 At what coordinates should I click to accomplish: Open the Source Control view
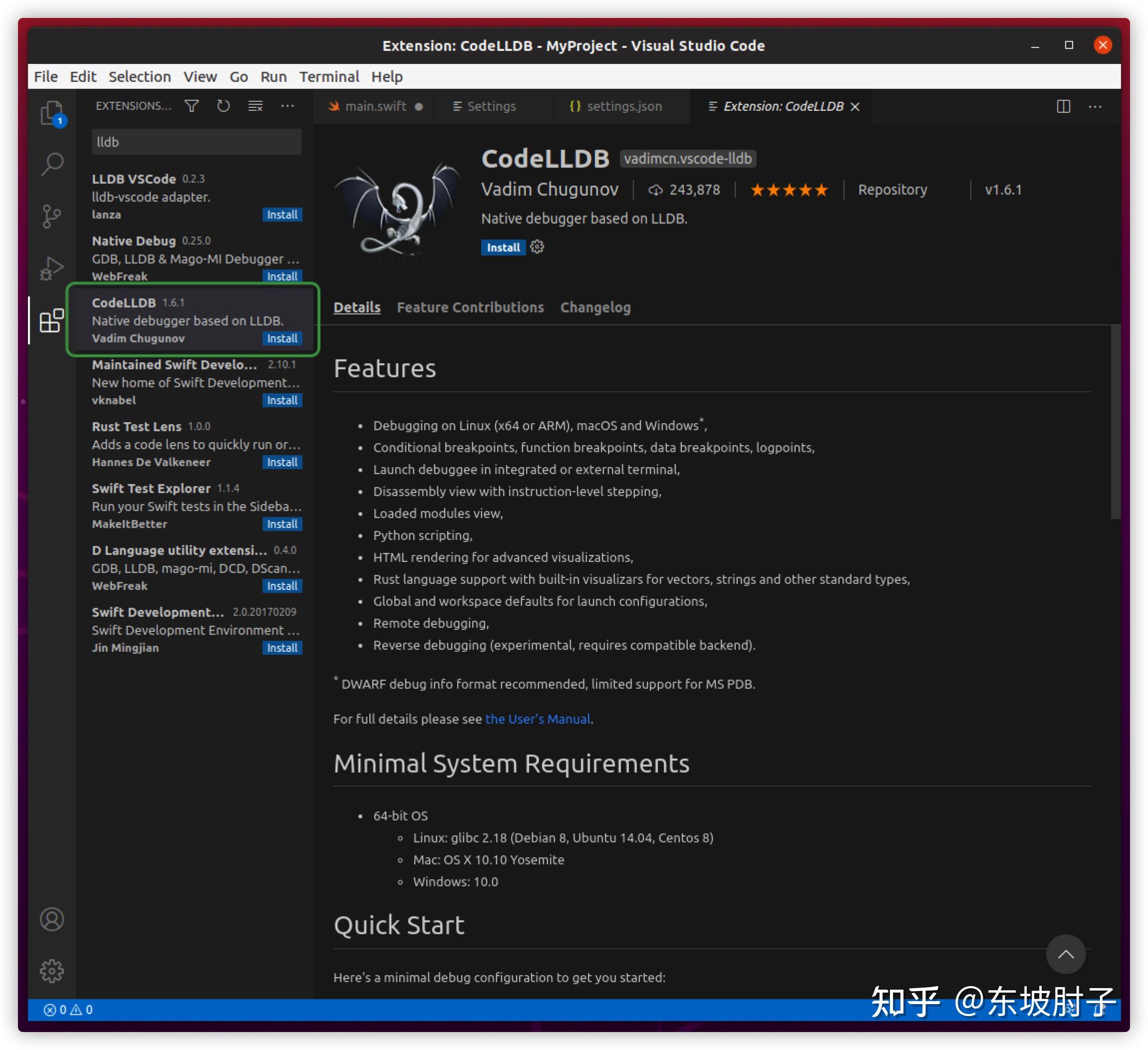point(52,217)
